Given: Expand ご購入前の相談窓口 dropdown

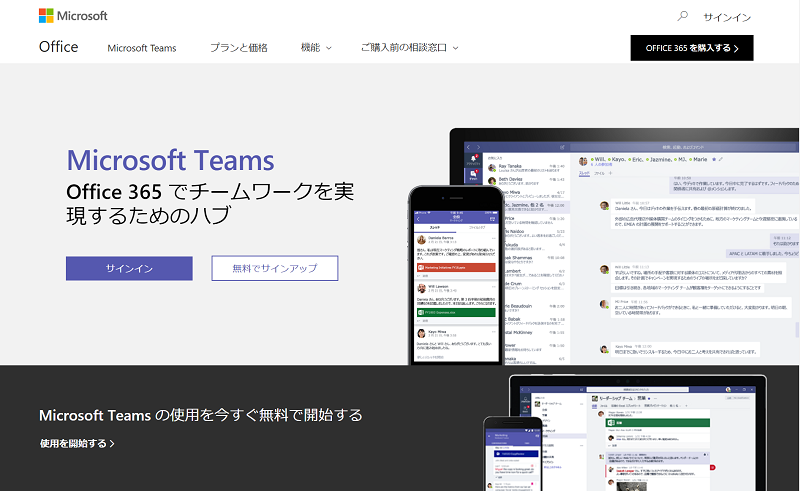Looking at the screenshot, I should click(410, 47).
